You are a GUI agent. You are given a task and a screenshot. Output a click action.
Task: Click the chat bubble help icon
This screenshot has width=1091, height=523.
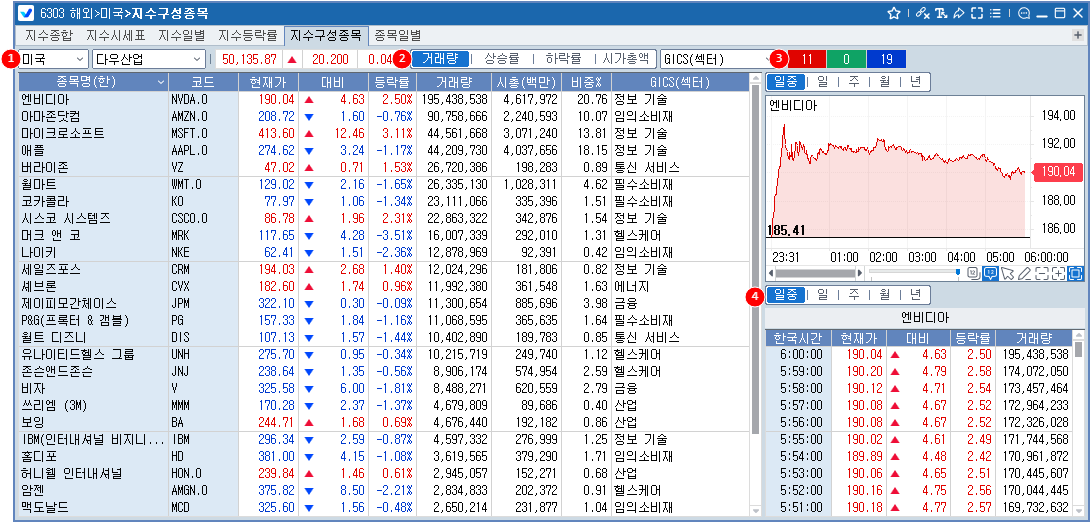pyautogui.click(x=1024, y=13)
